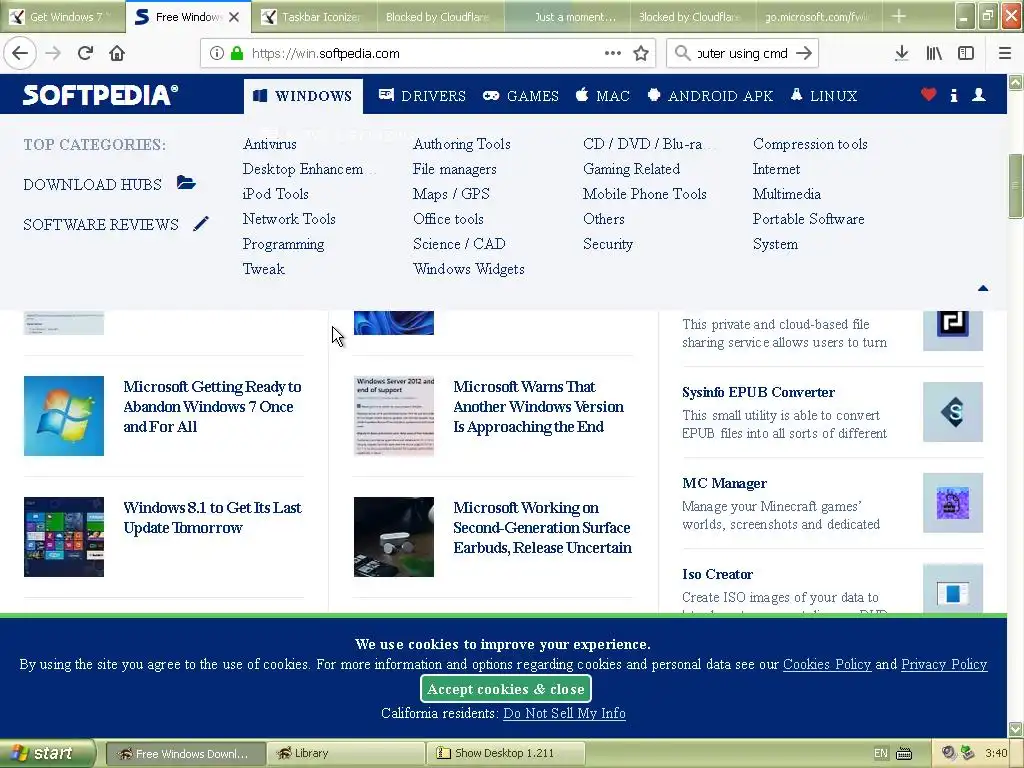Open the Download Hubs folder icon

click(x=186, y=183)
